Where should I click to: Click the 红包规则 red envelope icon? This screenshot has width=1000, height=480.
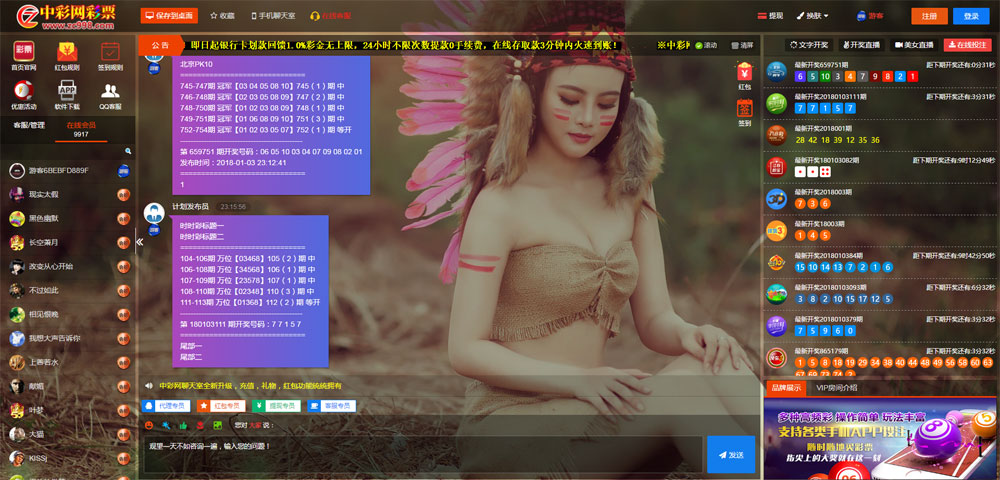click(x=67, y=52)
